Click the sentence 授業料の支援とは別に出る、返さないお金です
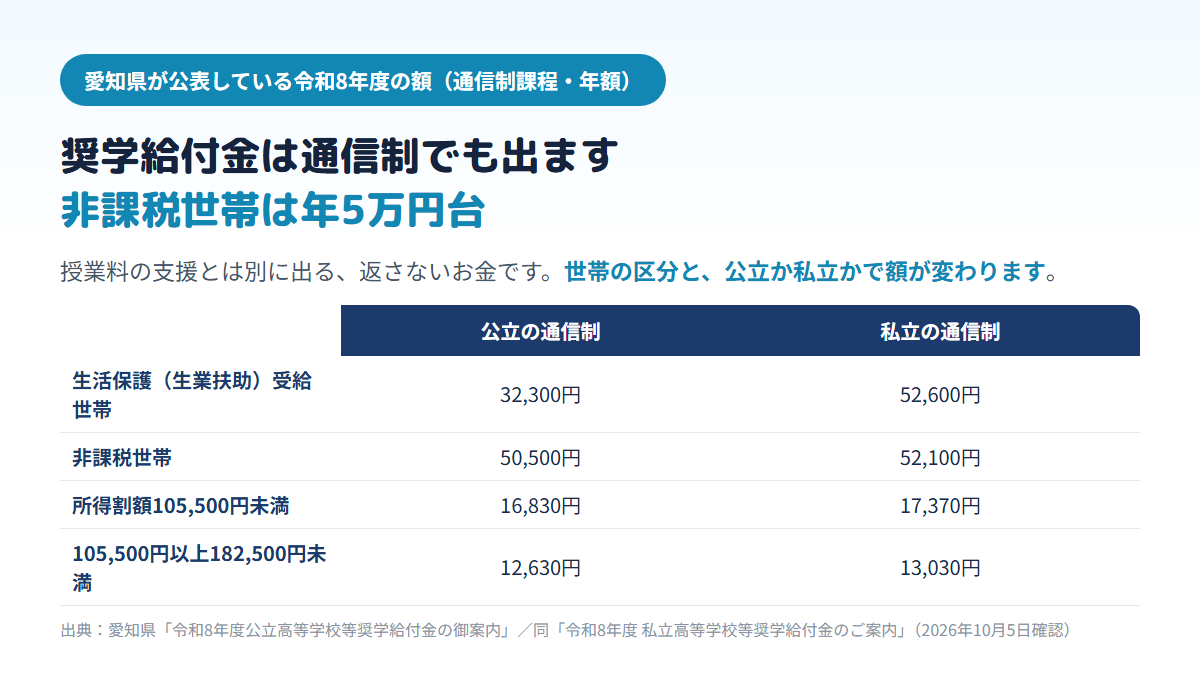Screen dimensions: 1200x675 pyautogui.click(x=307, y=271)
